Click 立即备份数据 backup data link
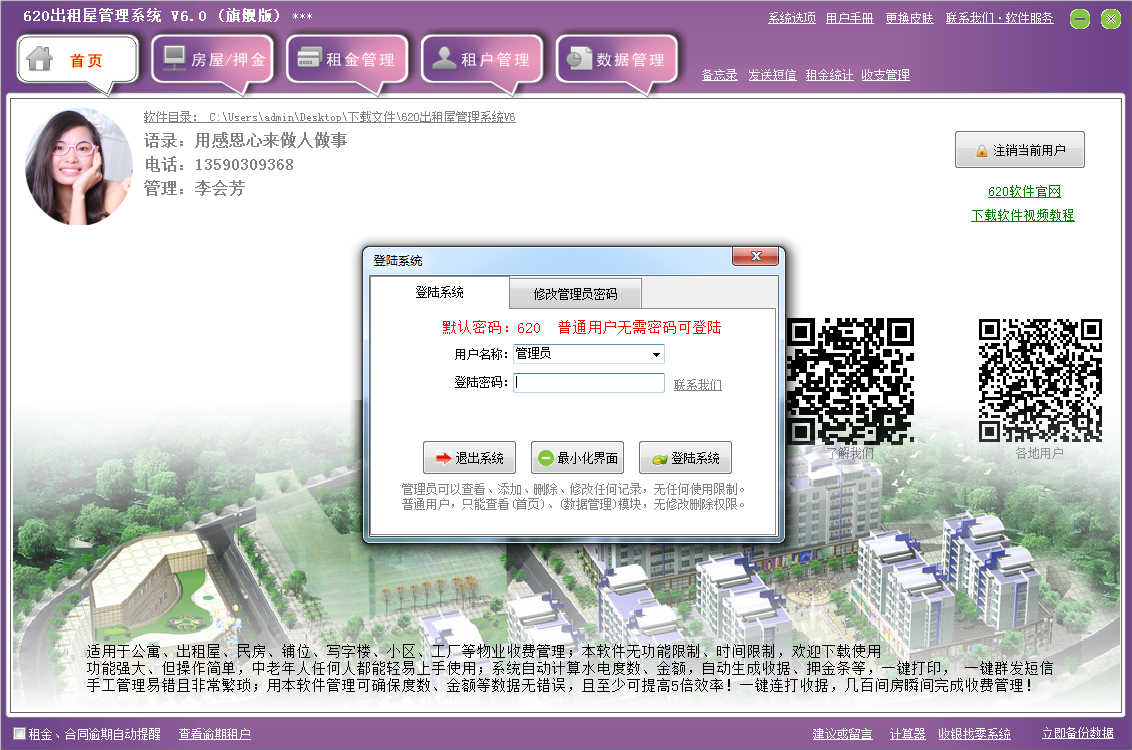This screenshot has width=1132, height=750. pos(1077,733)
